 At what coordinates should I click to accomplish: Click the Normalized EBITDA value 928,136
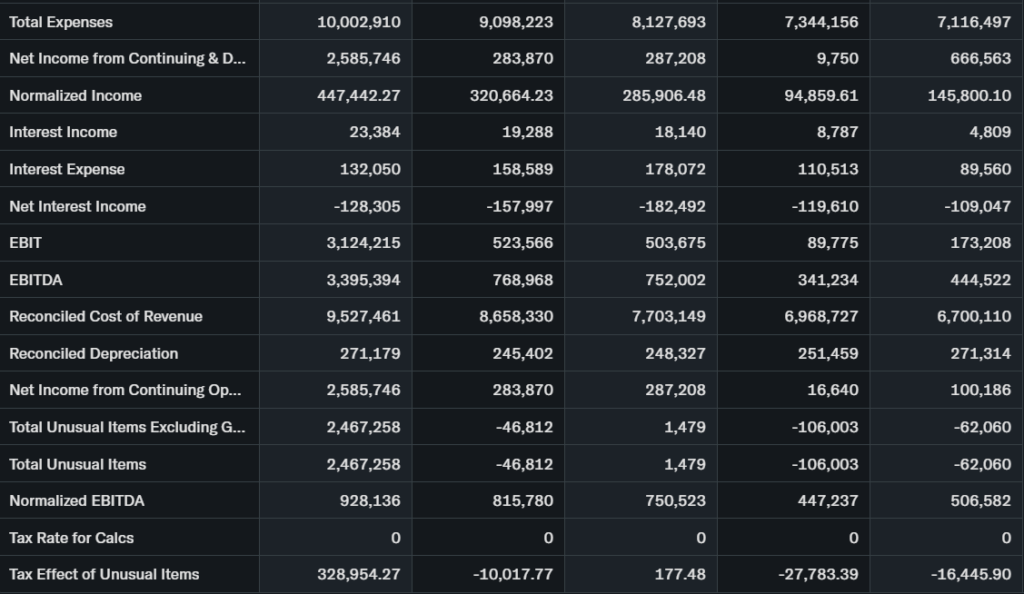click(x=368, y=500)
